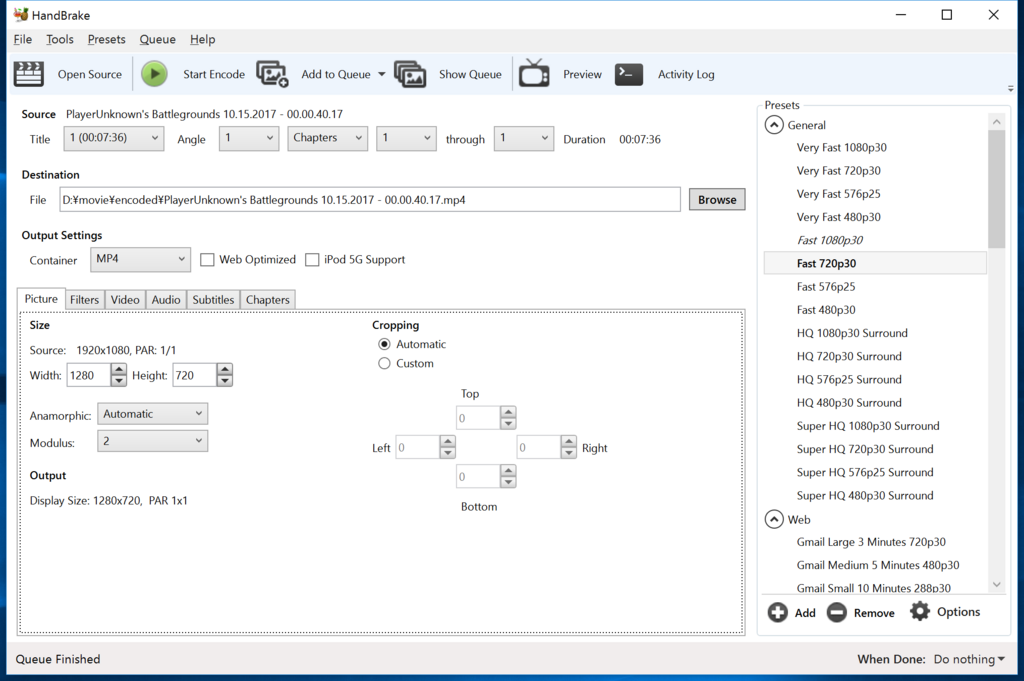Switch to the Chapters tab
This screenshot has height=681, width=1024.
pos(268,300)
